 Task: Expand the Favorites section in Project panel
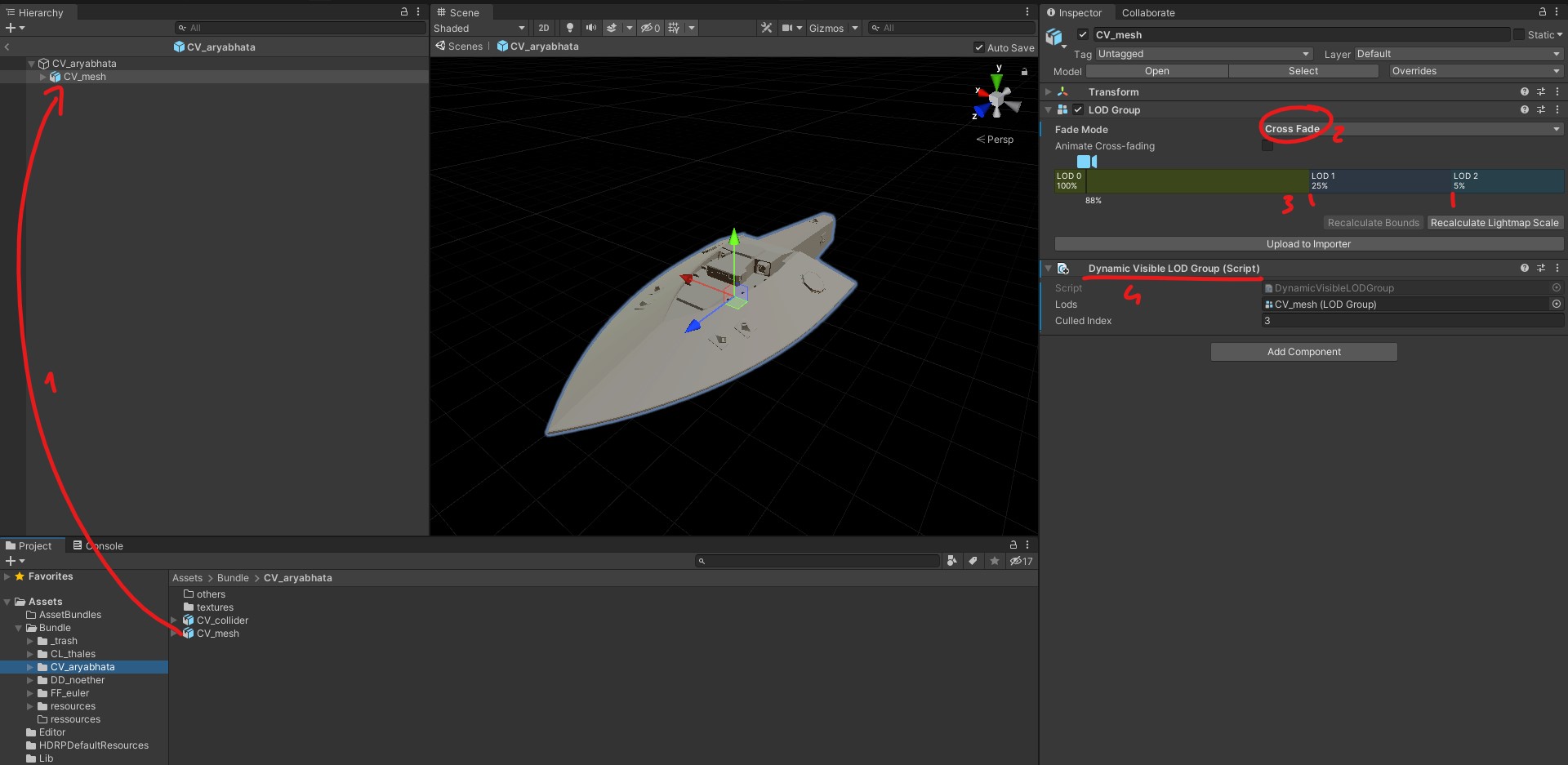pyautogui.click(x=7, y=576)
